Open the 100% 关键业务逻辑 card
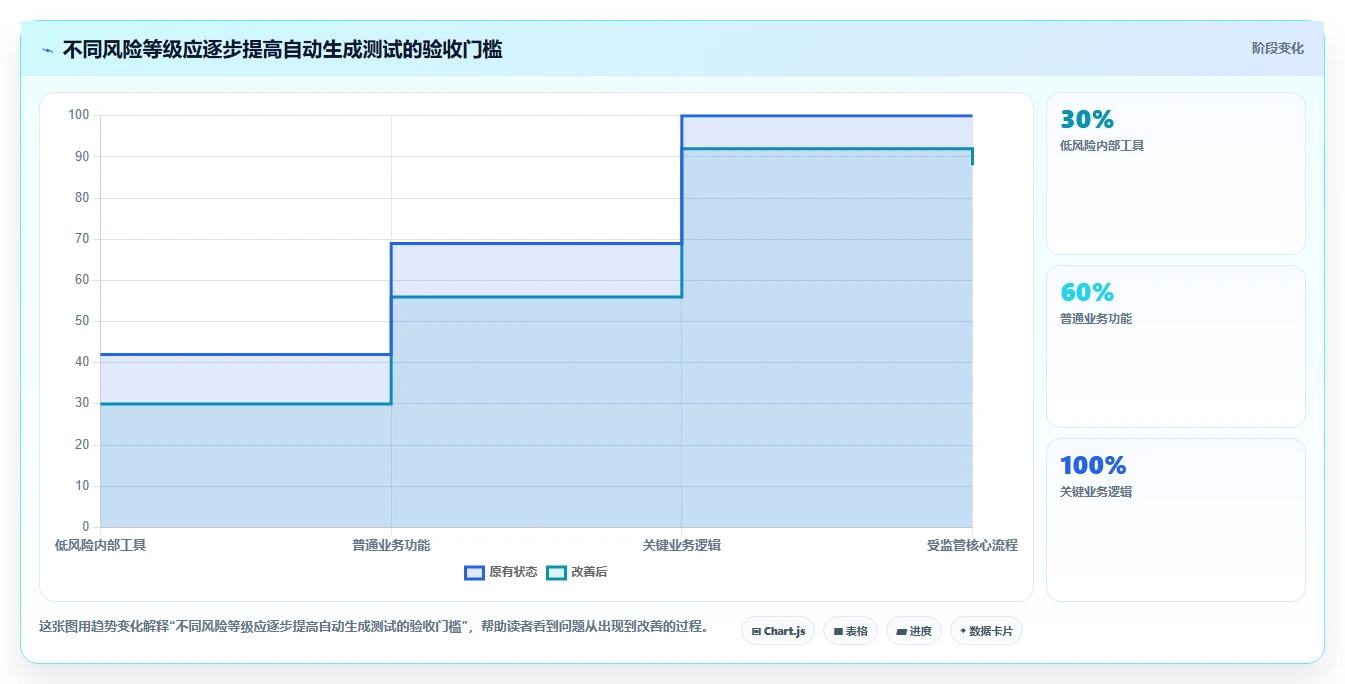The image size is (1345, 684). coord(1175,519)
